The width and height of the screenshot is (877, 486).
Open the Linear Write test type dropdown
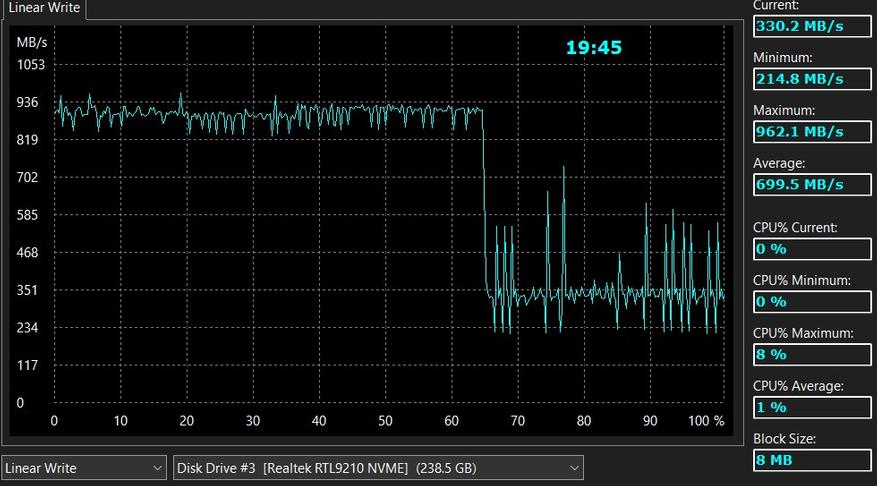pos(85,467)
